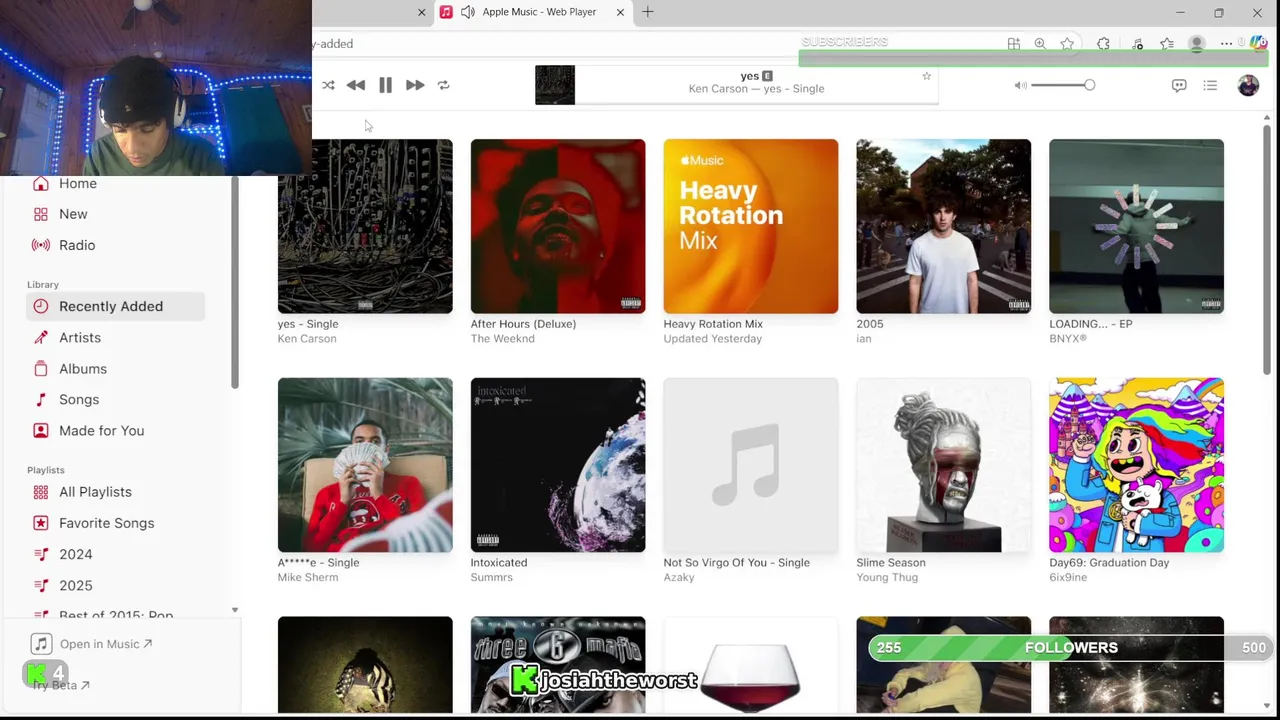Click BNYX® artist link
1280x720 pixels.
click(x=1068, y=339)
